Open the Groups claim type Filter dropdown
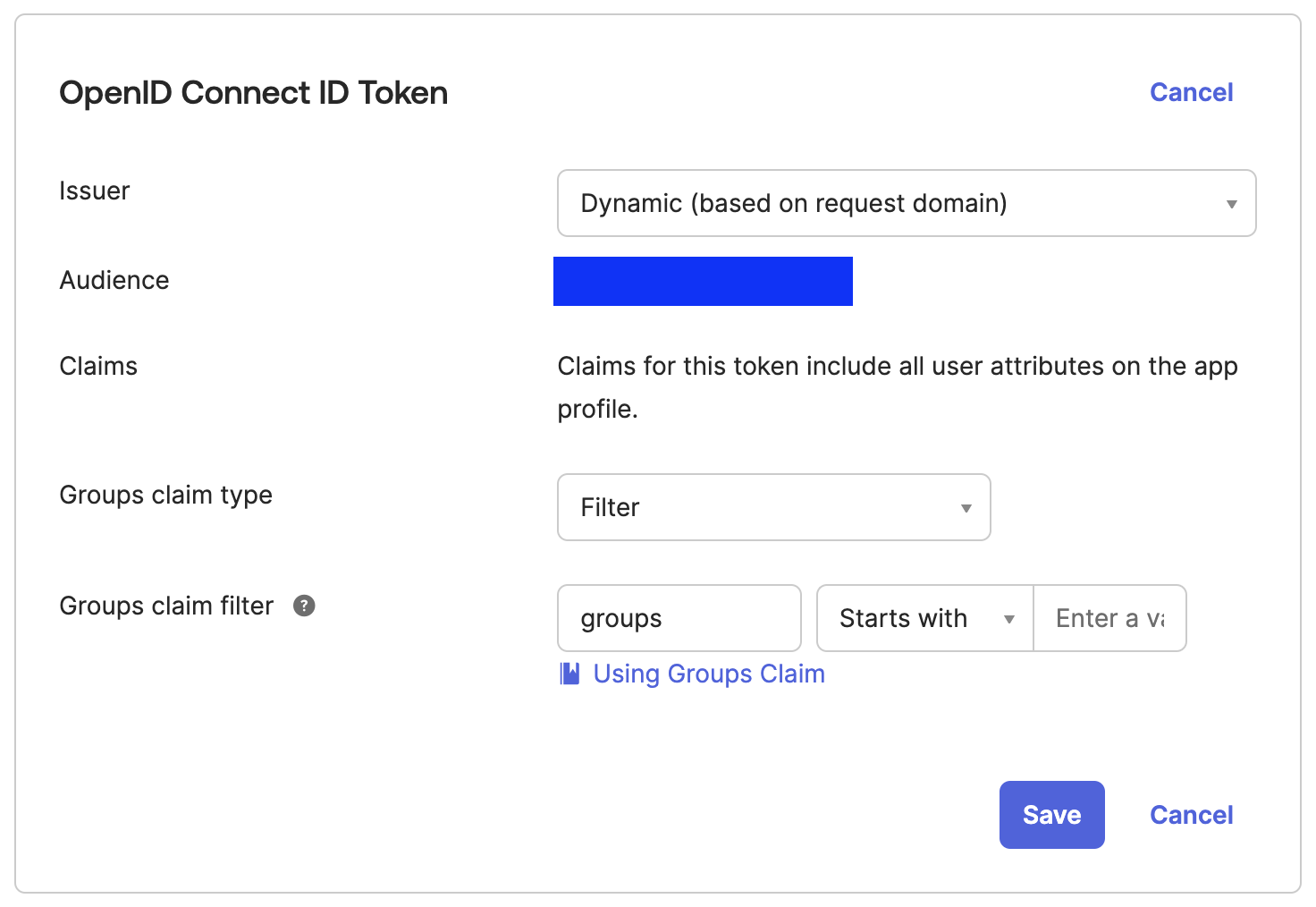The image size is (1316, 907). (772, 507)
